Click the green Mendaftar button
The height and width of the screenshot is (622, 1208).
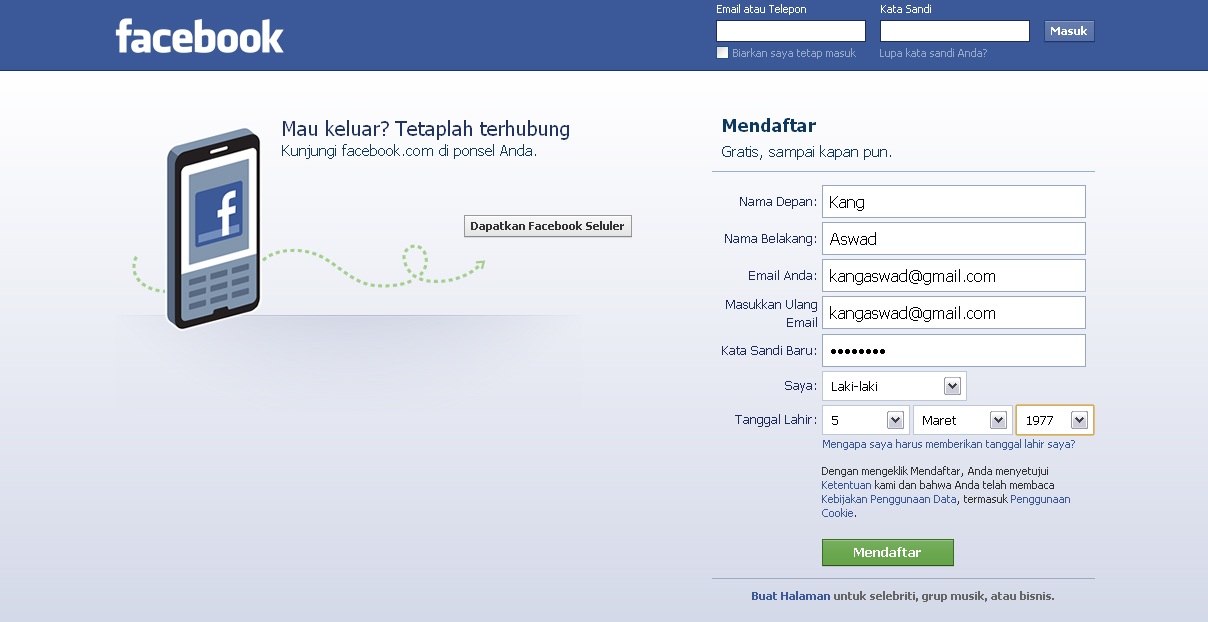[887, 553]
